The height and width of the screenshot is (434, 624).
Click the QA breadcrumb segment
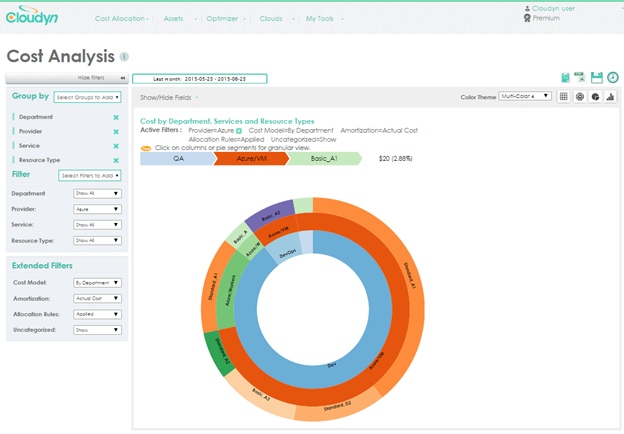pos(177,159)
